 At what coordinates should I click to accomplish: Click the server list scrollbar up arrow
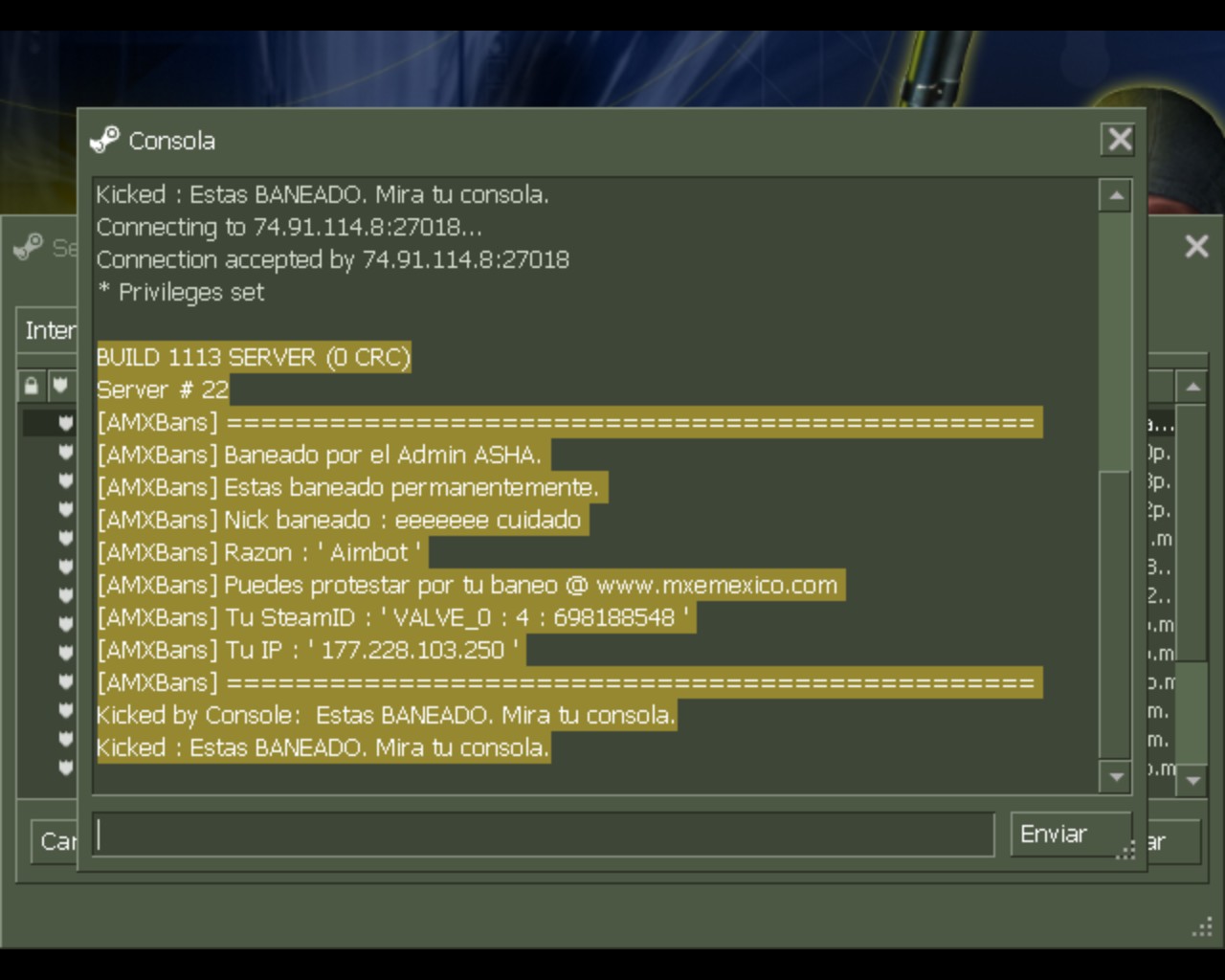pyautogui.click(x=1192, y=388)
